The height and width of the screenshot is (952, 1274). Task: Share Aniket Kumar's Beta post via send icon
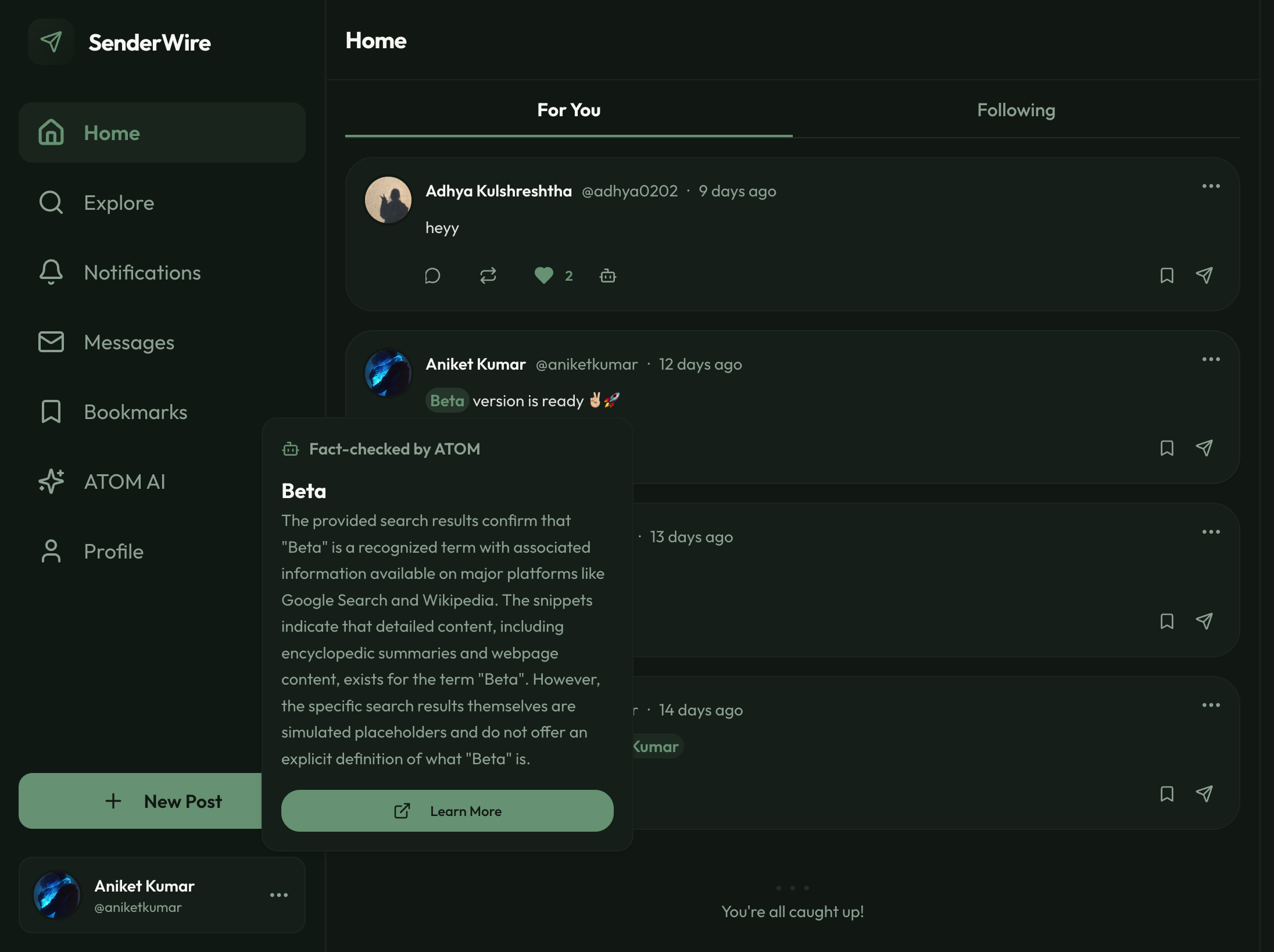1204,448
